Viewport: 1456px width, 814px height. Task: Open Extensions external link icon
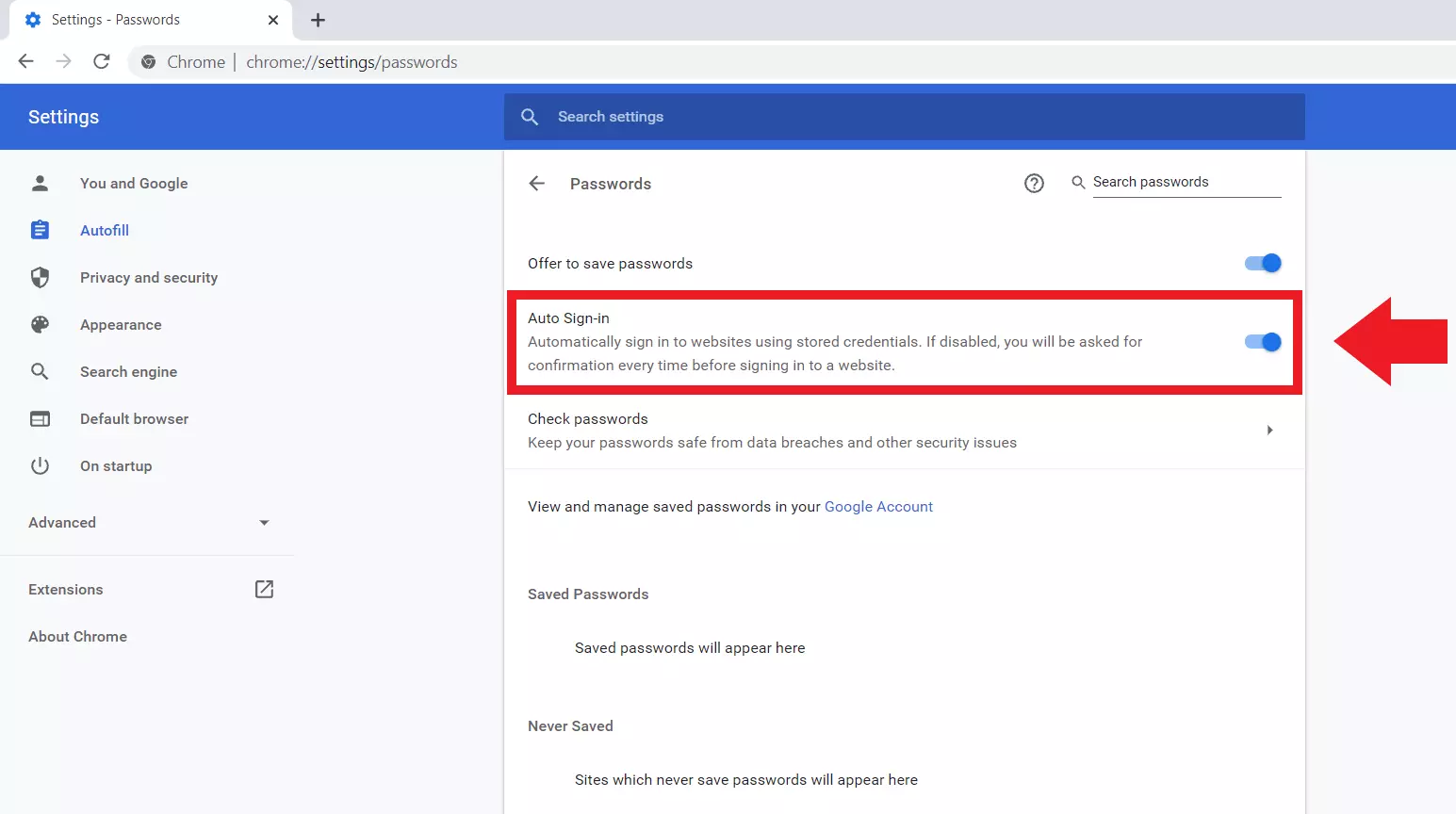click(264, 589)
